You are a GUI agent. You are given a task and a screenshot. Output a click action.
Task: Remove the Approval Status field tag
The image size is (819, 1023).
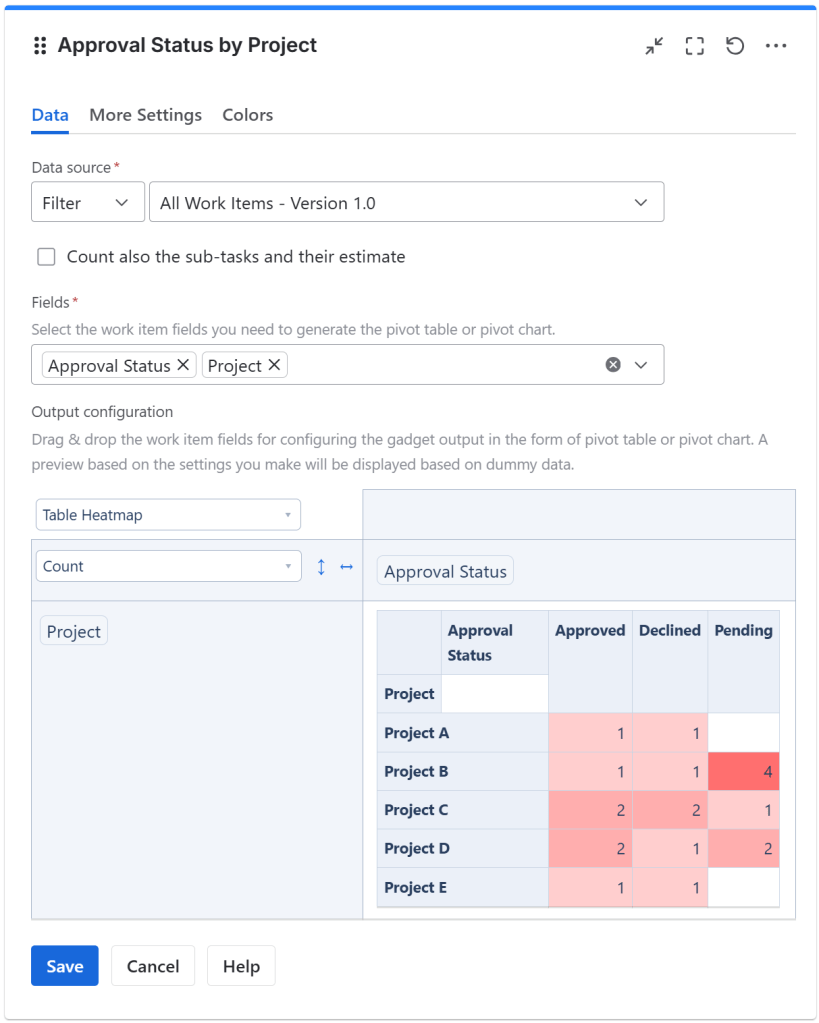click(x=183, y=365)
